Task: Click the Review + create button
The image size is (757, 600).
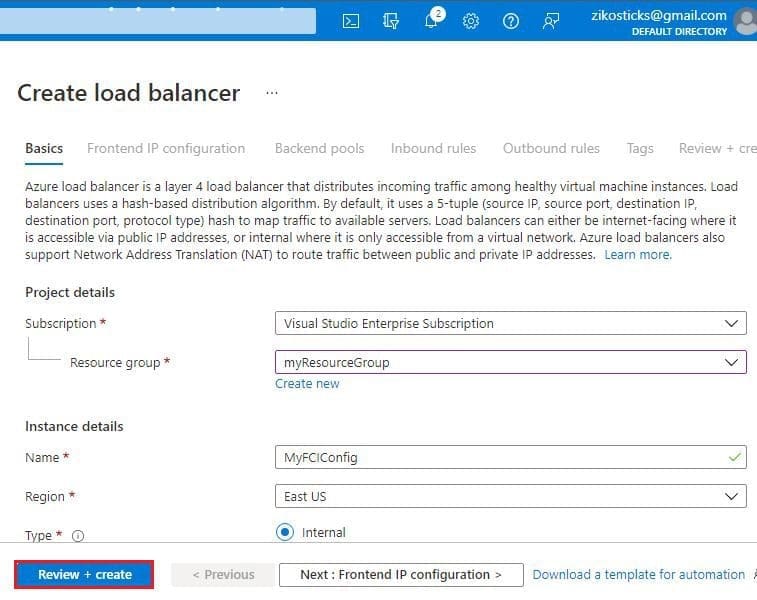Action: (84, 574)
